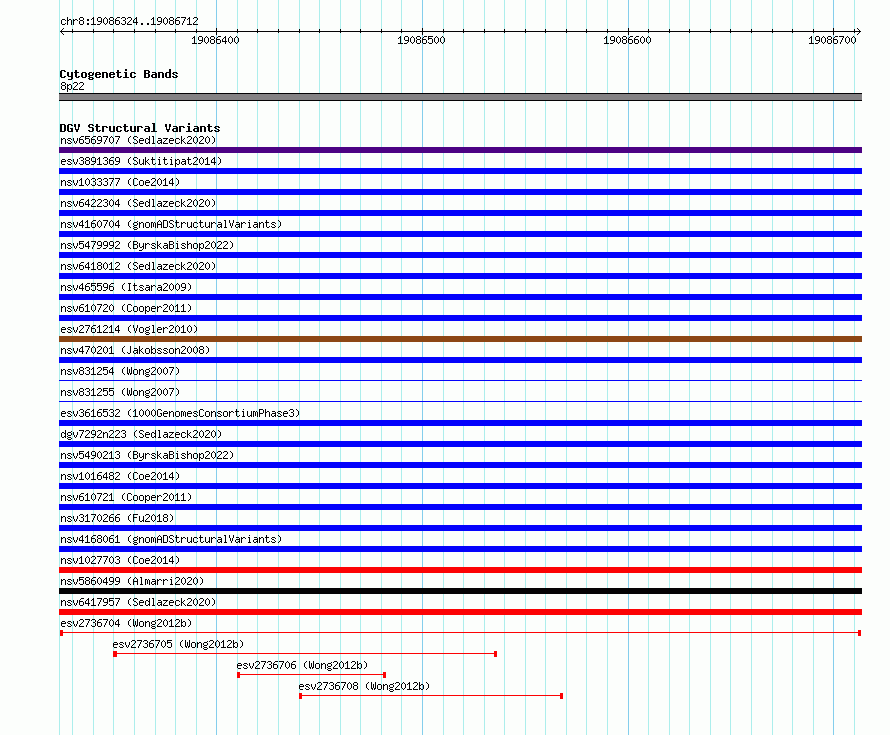Click ruler position 19086700
This screenshot has height=735, width=890.
point(832,40)
